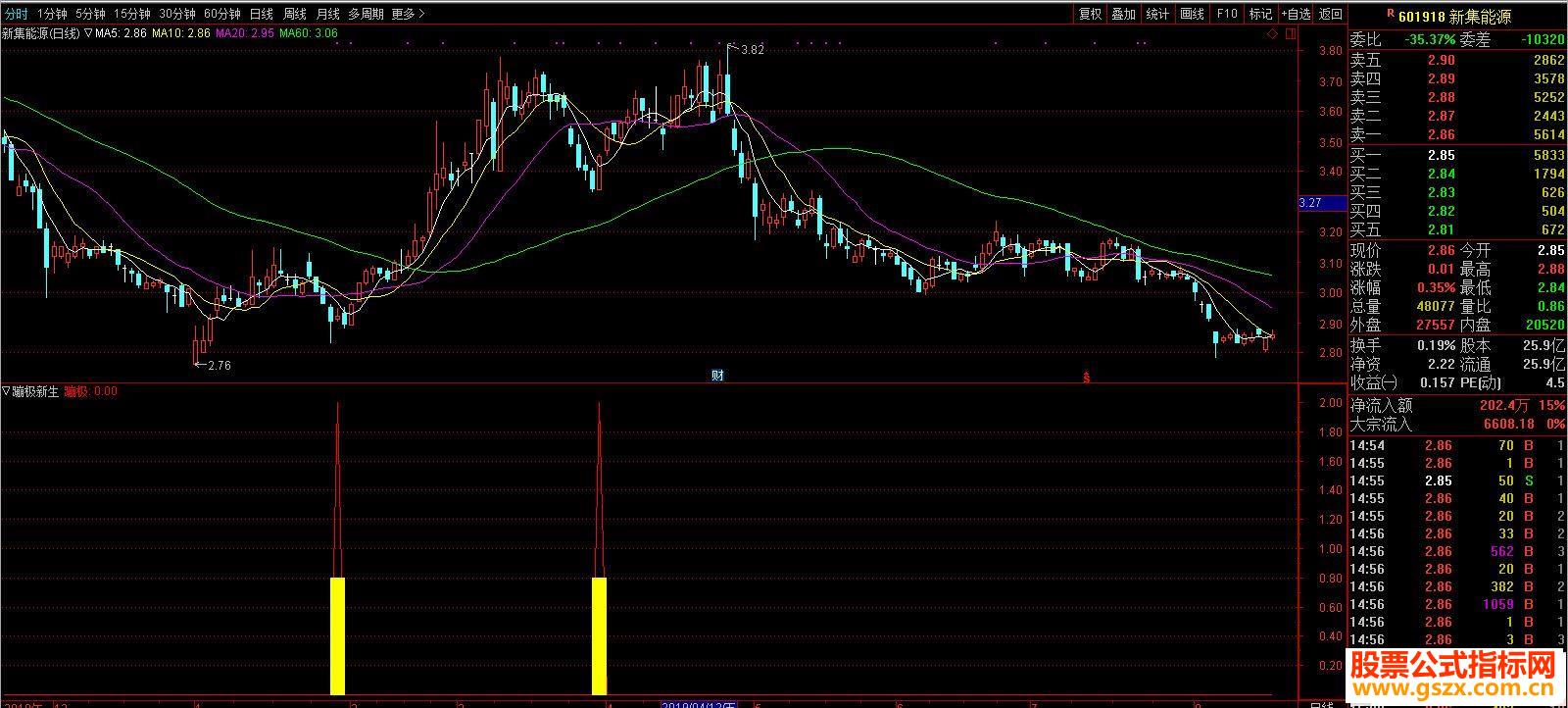Click the 14:55 sell tick row marked S
The image size is (1568, 708).
pyautogui.click(x=1457, y=480)
